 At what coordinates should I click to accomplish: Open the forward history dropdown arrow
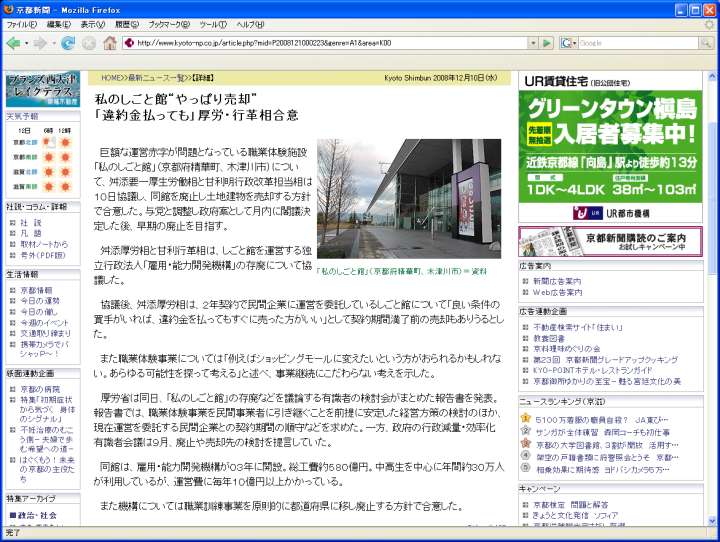pyautogui.click(x=52, y=43)
